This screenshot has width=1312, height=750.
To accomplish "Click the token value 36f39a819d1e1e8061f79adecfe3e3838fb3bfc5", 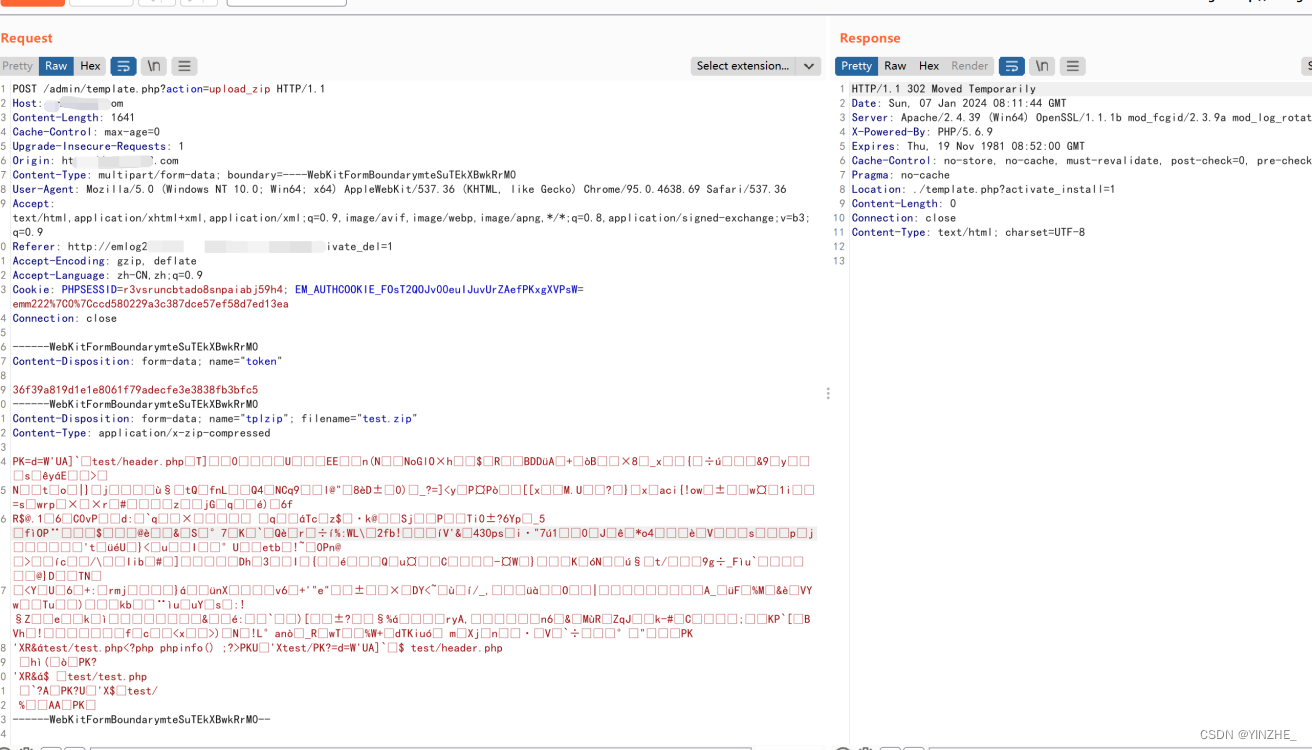I will 135,391.
